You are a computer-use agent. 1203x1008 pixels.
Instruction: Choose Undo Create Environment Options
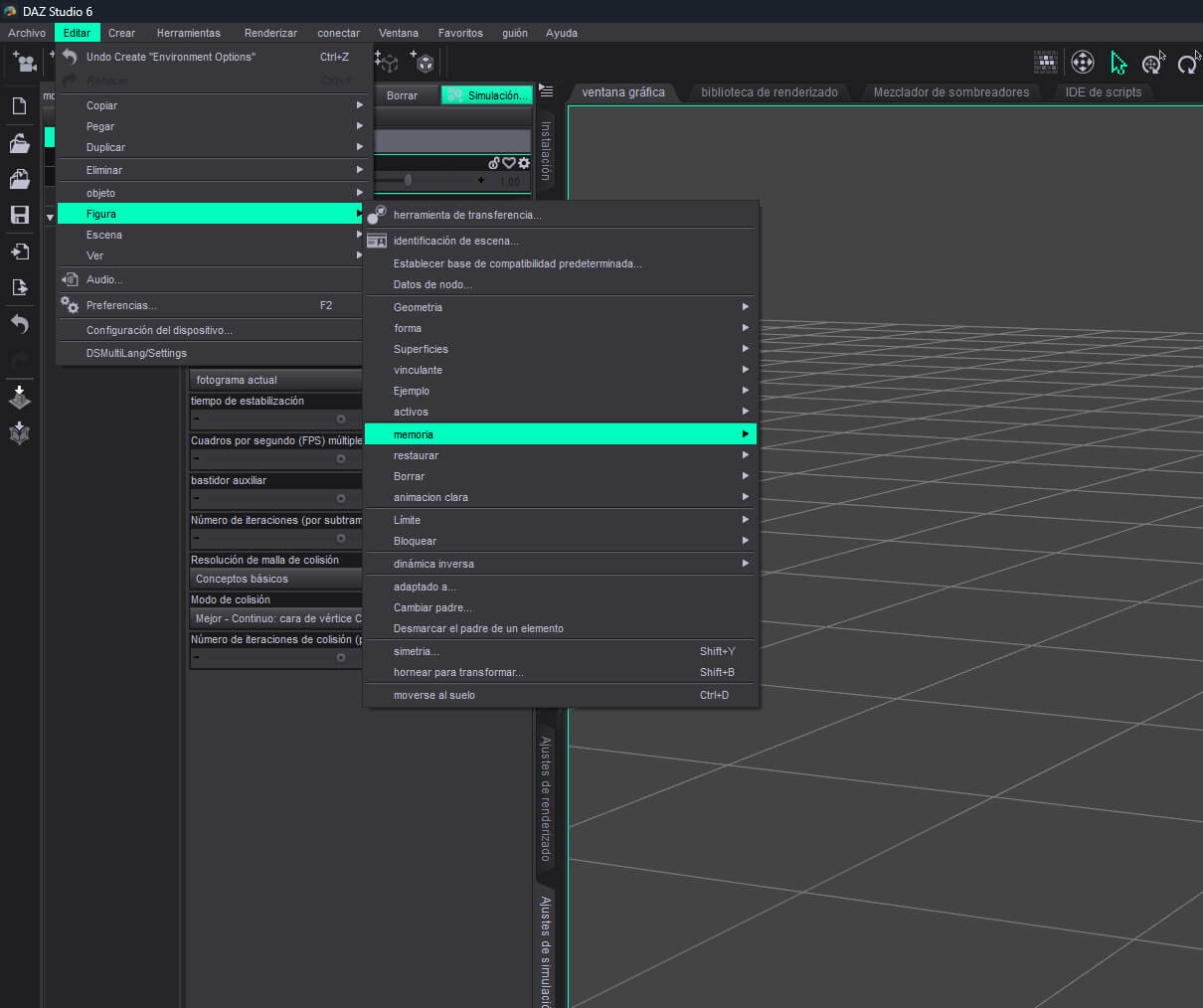click(x=210, y=57)
